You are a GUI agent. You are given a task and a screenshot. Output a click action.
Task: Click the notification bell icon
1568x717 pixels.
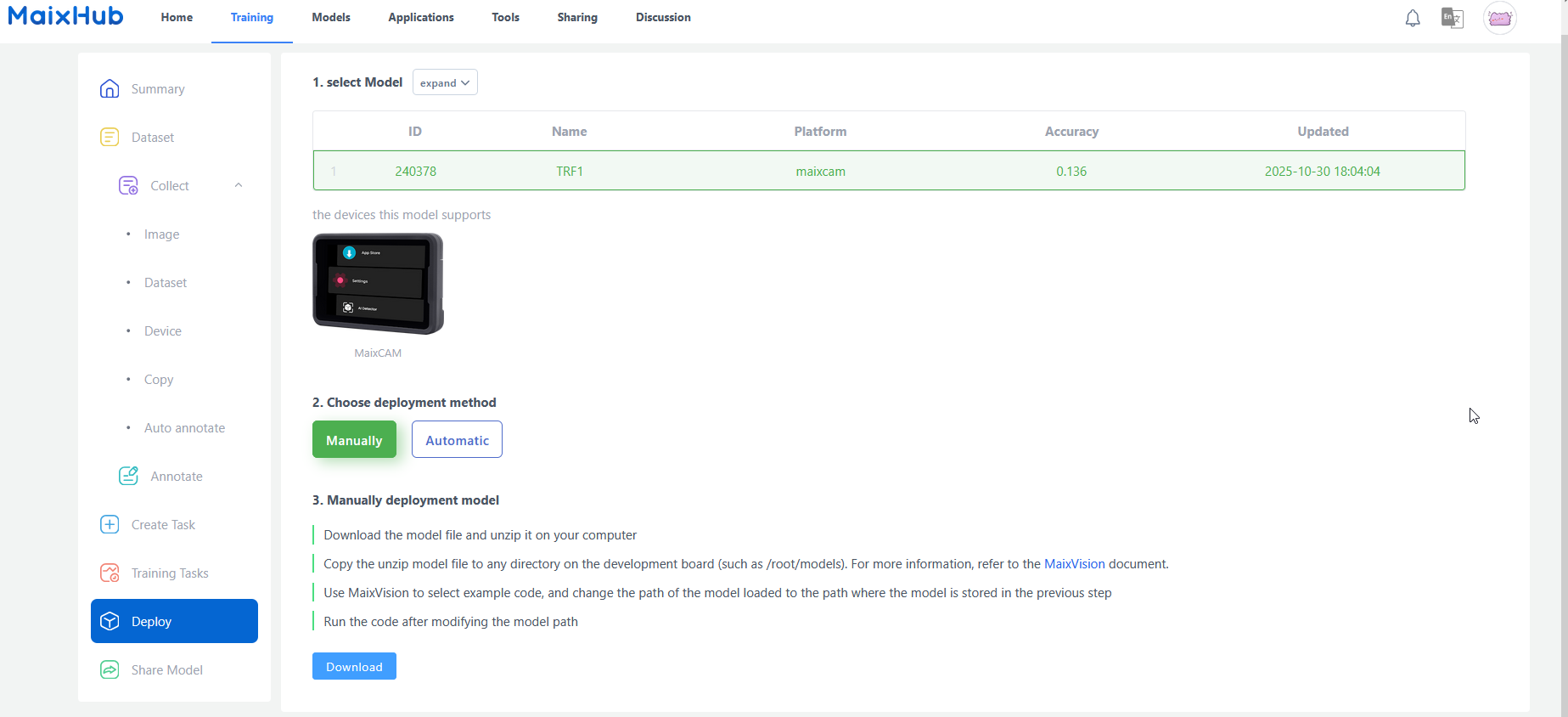(x=1413, y=18)
